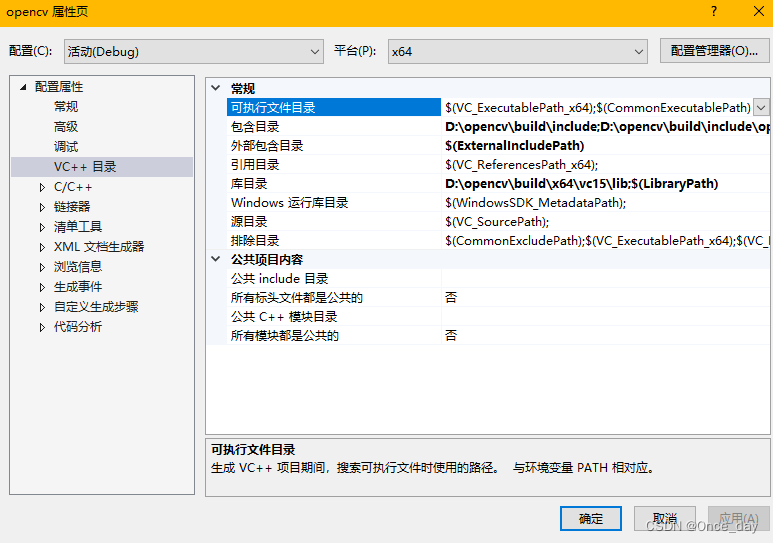Open the XML 文档生成器 tree item

(x=99, y=247)
